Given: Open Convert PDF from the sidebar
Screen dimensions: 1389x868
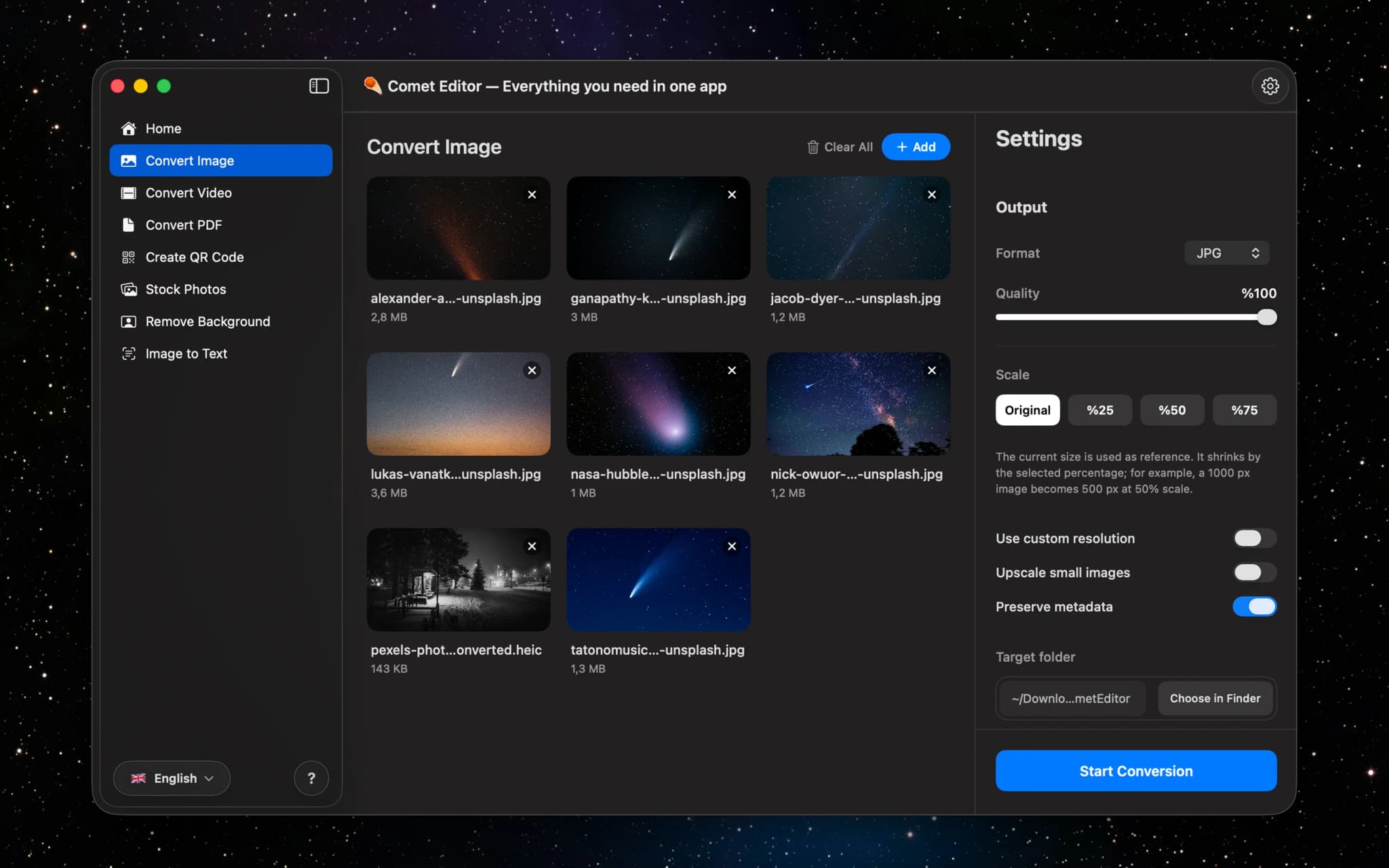Looking at the screenshot, I should click(x=183, y=224).
